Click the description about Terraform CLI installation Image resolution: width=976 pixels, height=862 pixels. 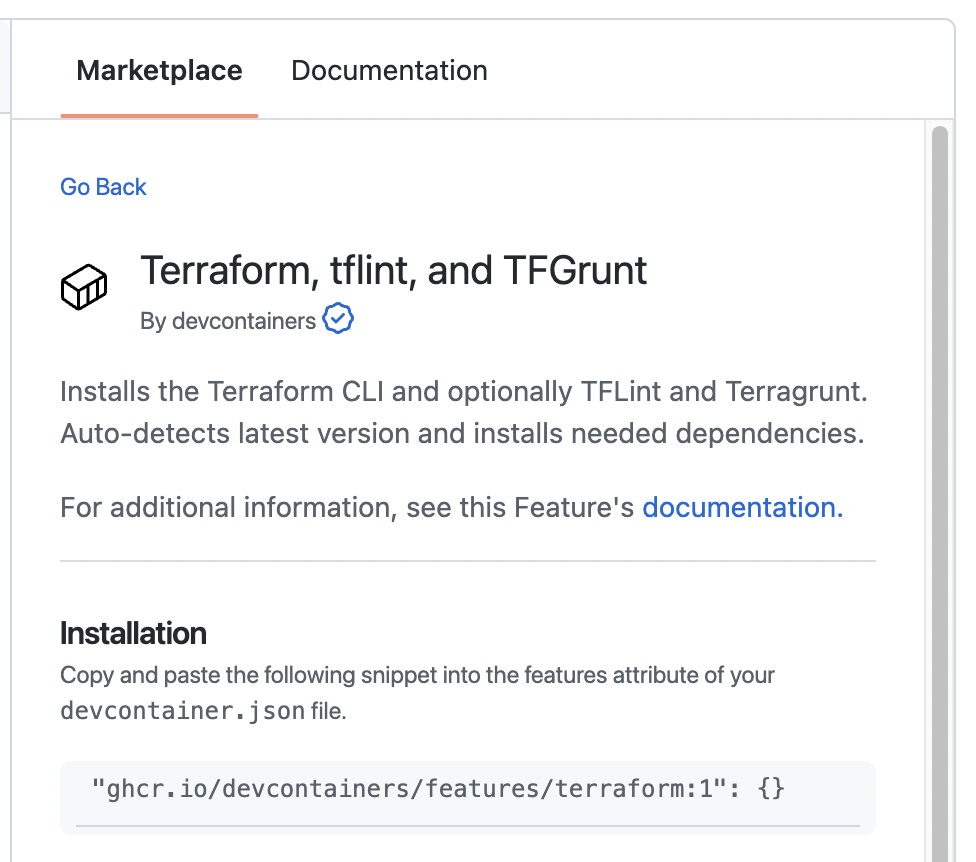(x=463, y=412)
